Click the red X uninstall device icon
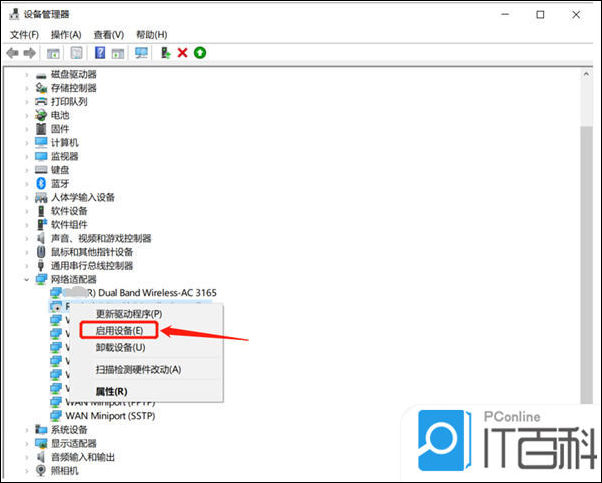The image size is (602, 483). tap(182, 53)
